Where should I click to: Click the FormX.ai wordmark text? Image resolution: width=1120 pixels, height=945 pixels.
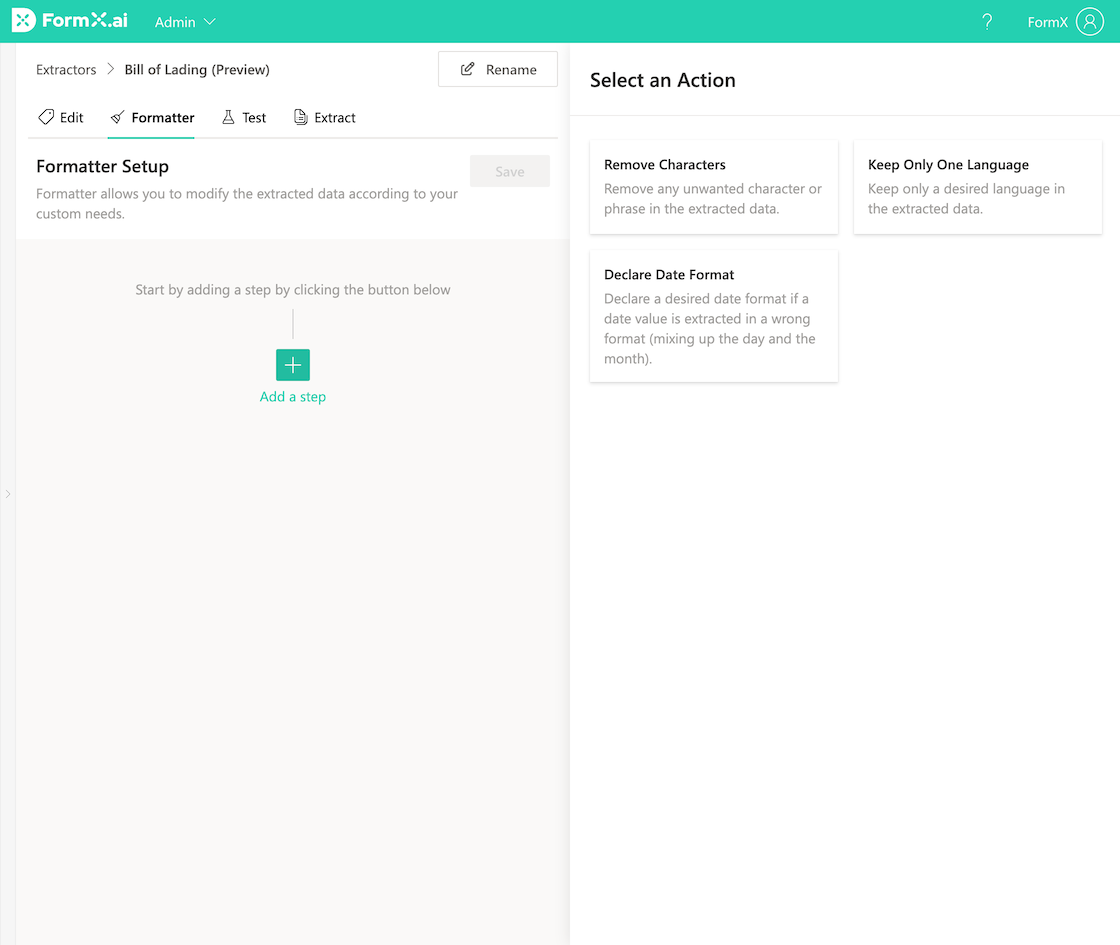coord(85,21)
